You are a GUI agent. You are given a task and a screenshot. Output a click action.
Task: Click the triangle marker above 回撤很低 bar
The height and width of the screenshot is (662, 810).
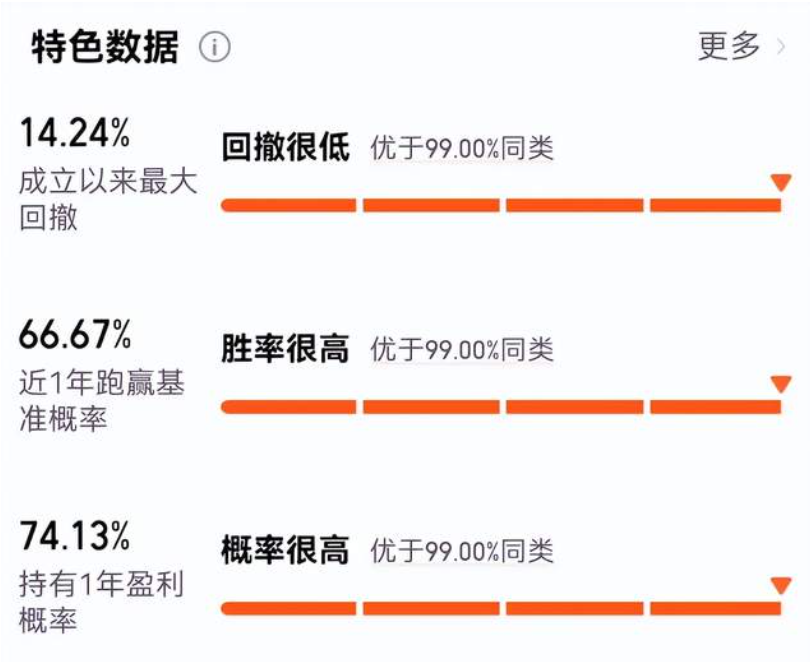point(781,182)
